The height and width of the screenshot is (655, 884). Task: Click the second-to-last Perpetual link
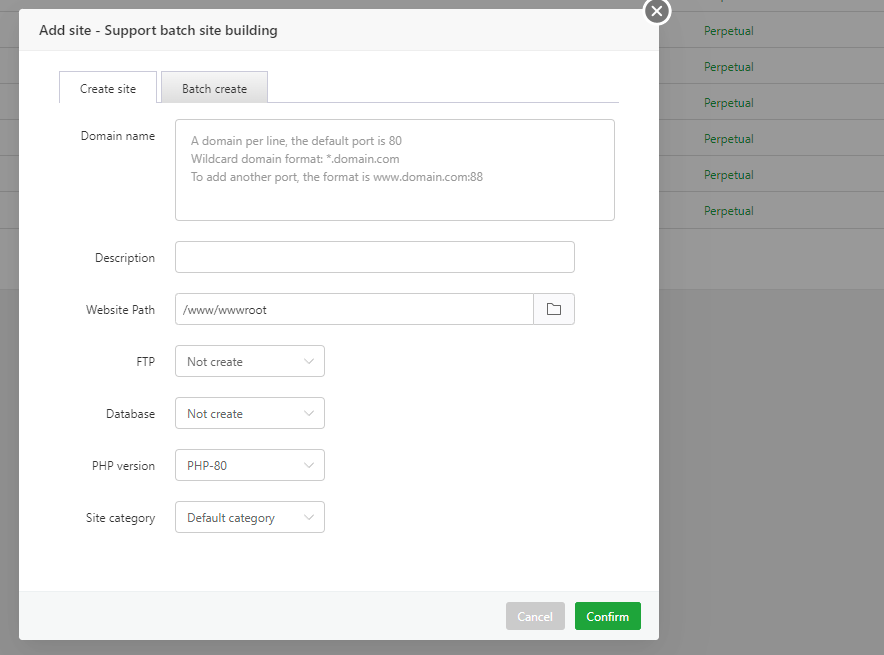click(x=728, y=175)
